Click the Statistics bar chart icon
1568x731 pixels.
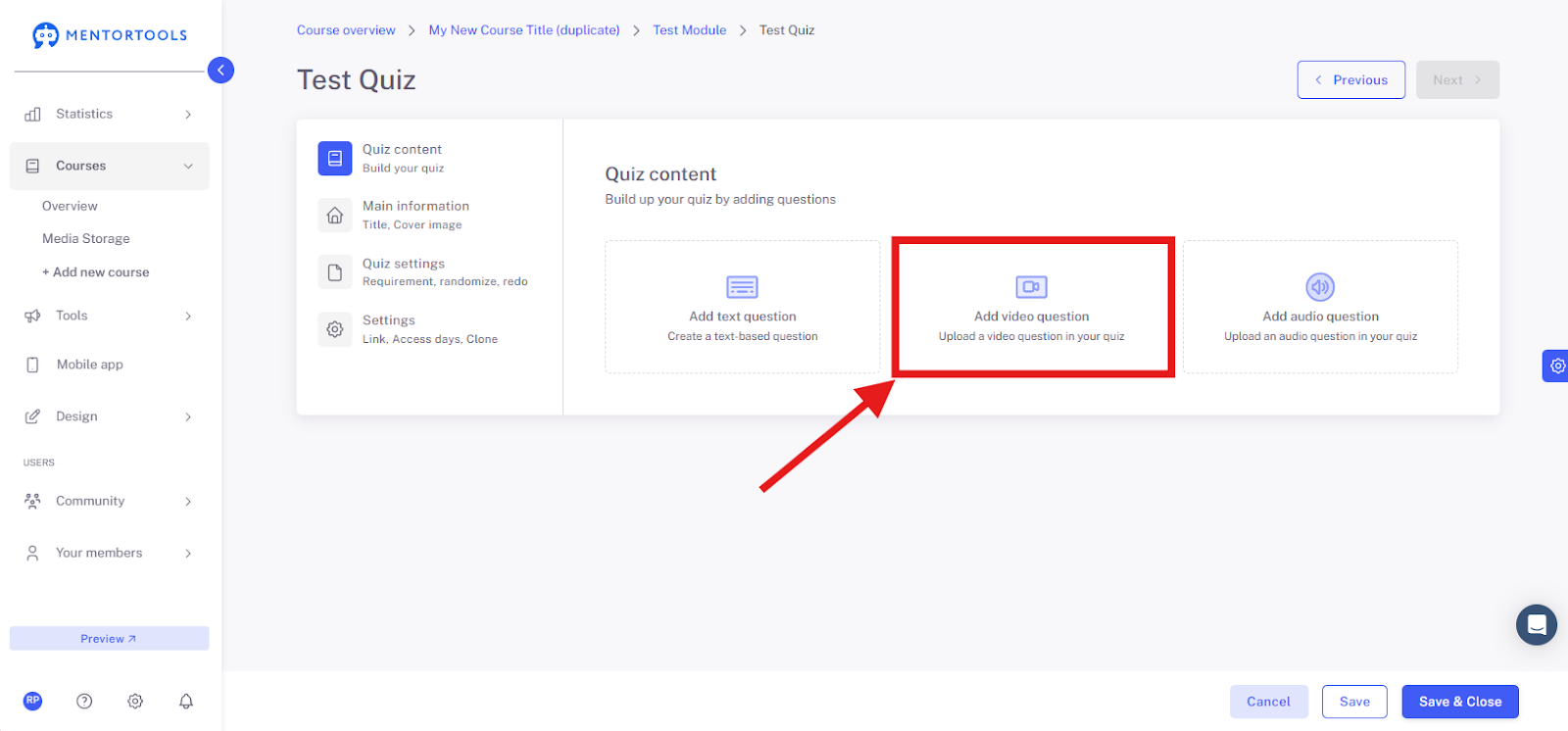coord(32,115)
